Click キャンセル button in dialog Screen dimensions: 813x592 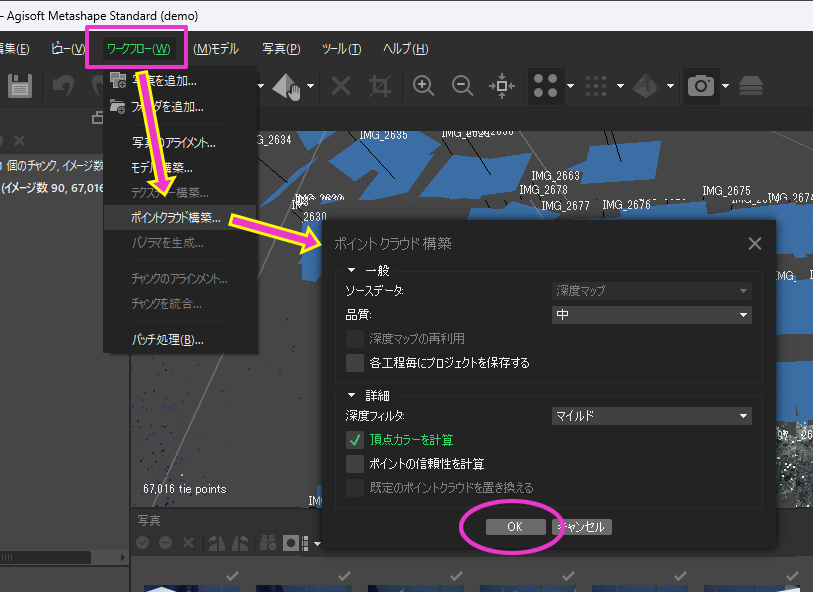coord(582,527)
